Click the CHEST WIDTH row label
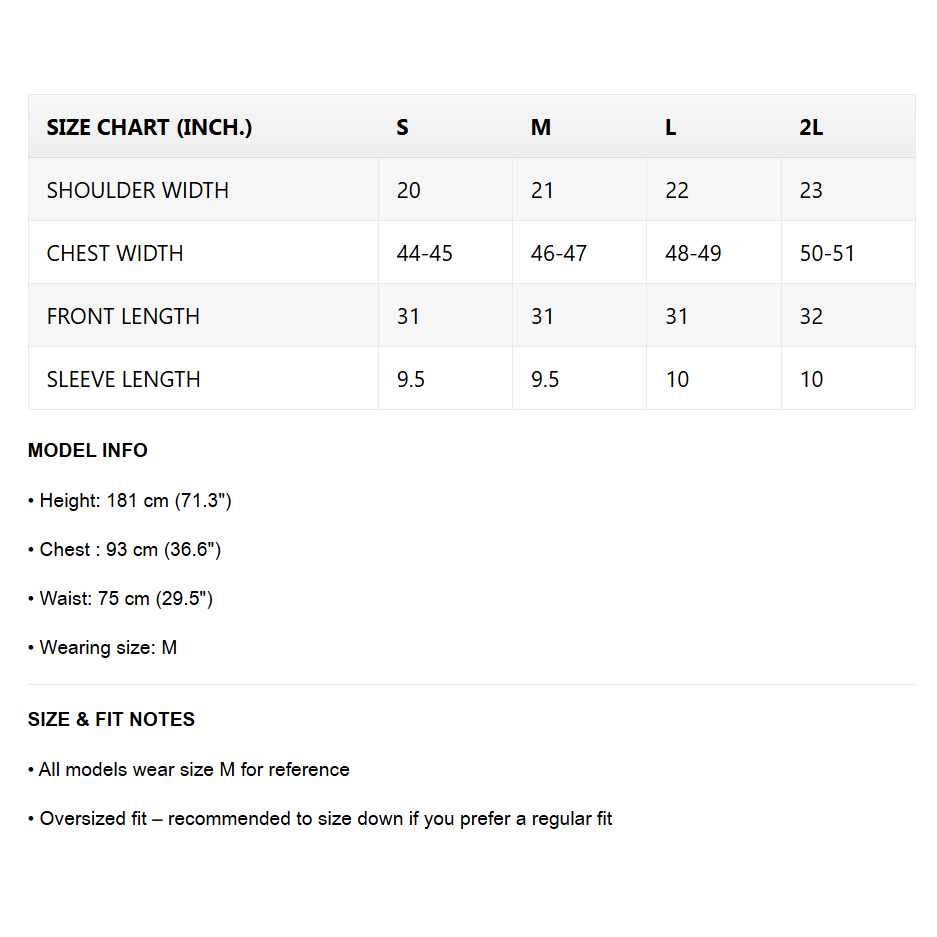Viewport: 937px width, 937px height. click(115, 253)
